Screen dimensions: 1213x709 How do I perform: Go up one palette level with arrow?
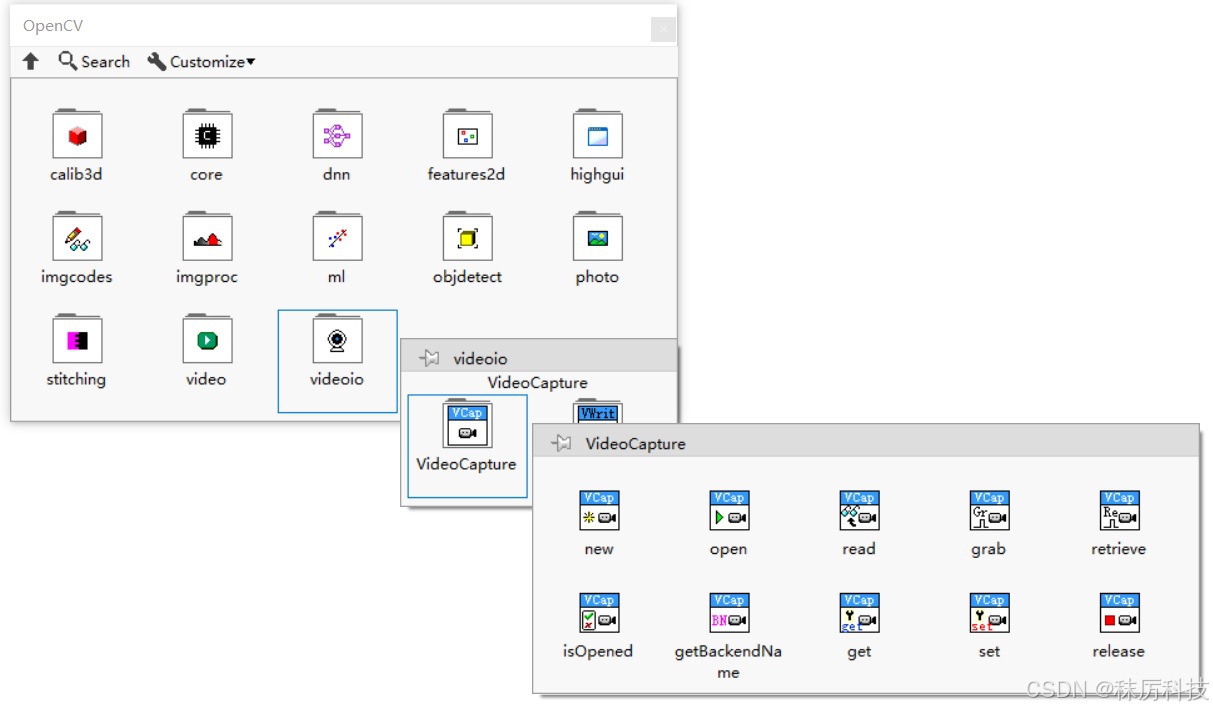click(31, 62)
